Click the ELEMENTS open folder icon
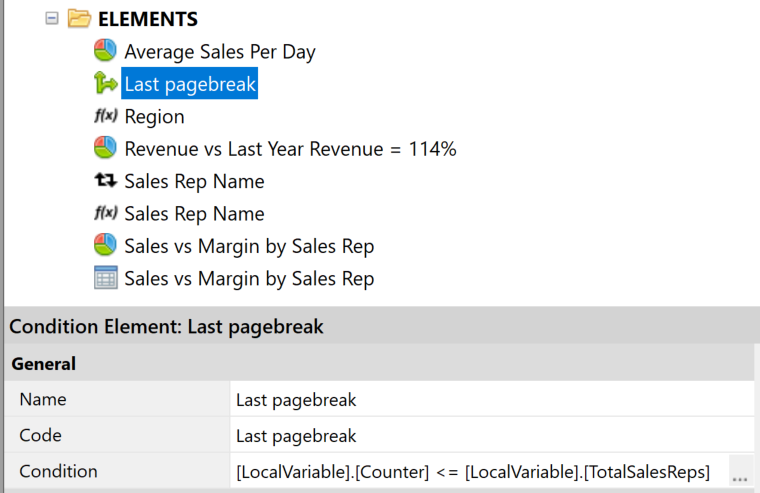Viewport: 760px width, 493px height. coord(80,19)
